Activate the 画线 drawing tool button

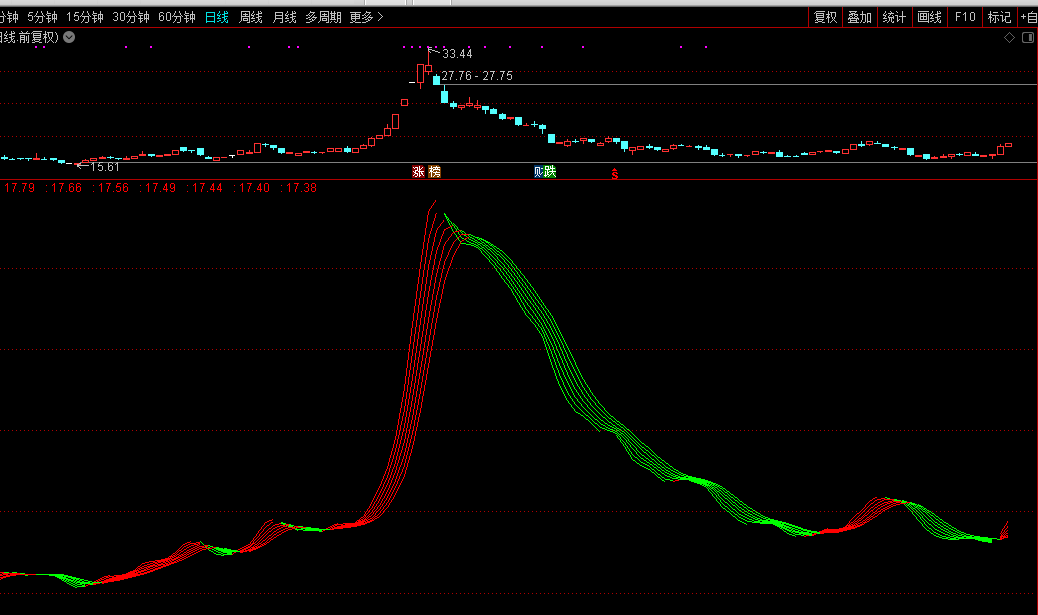coord(929,17)
